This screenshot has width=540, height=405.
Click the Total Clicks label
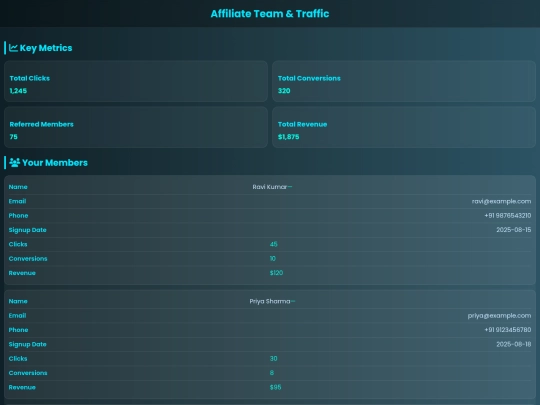tap(30, 78)
